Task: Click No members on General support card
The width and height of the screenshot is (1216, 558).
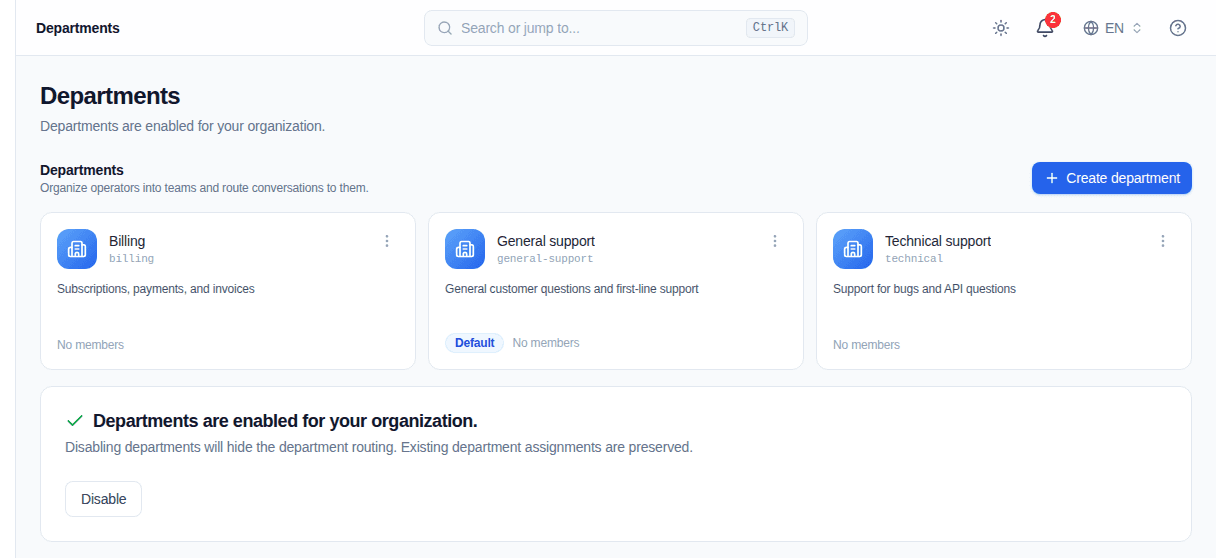Action: [546, 343]
